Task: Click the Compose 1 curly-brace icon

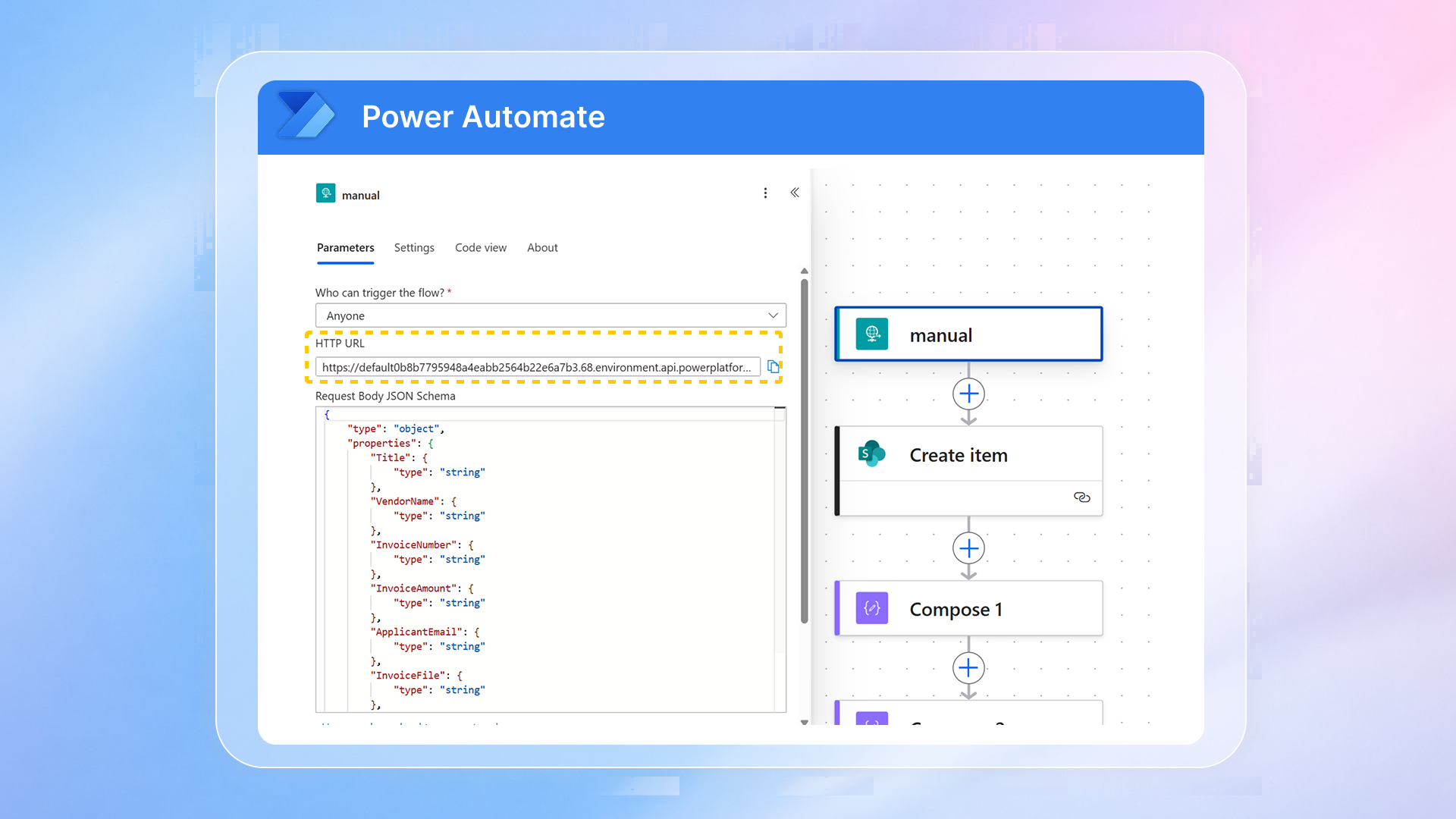Action: (x=871, y=609)
